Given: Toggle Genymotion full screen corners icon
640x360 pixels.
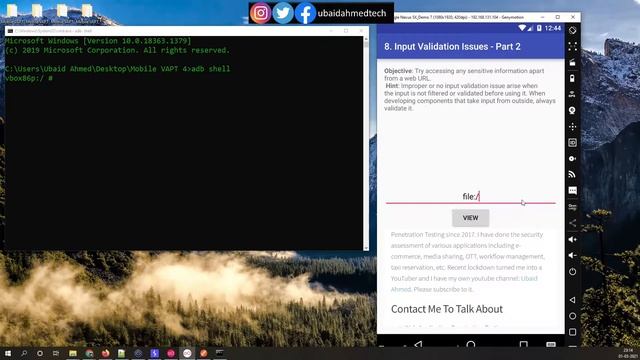Looking at the screenshot, I should [x=572, y=47].
